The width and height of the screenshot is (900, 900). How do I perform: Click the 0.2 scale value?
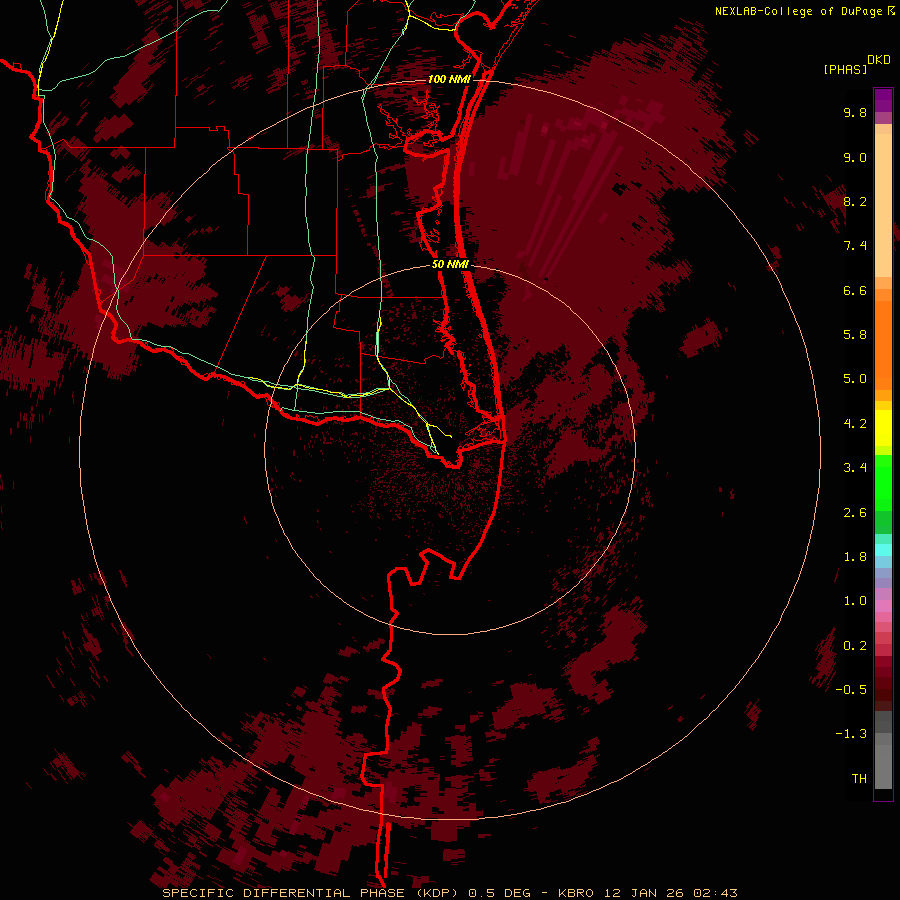tap(855, 646)
